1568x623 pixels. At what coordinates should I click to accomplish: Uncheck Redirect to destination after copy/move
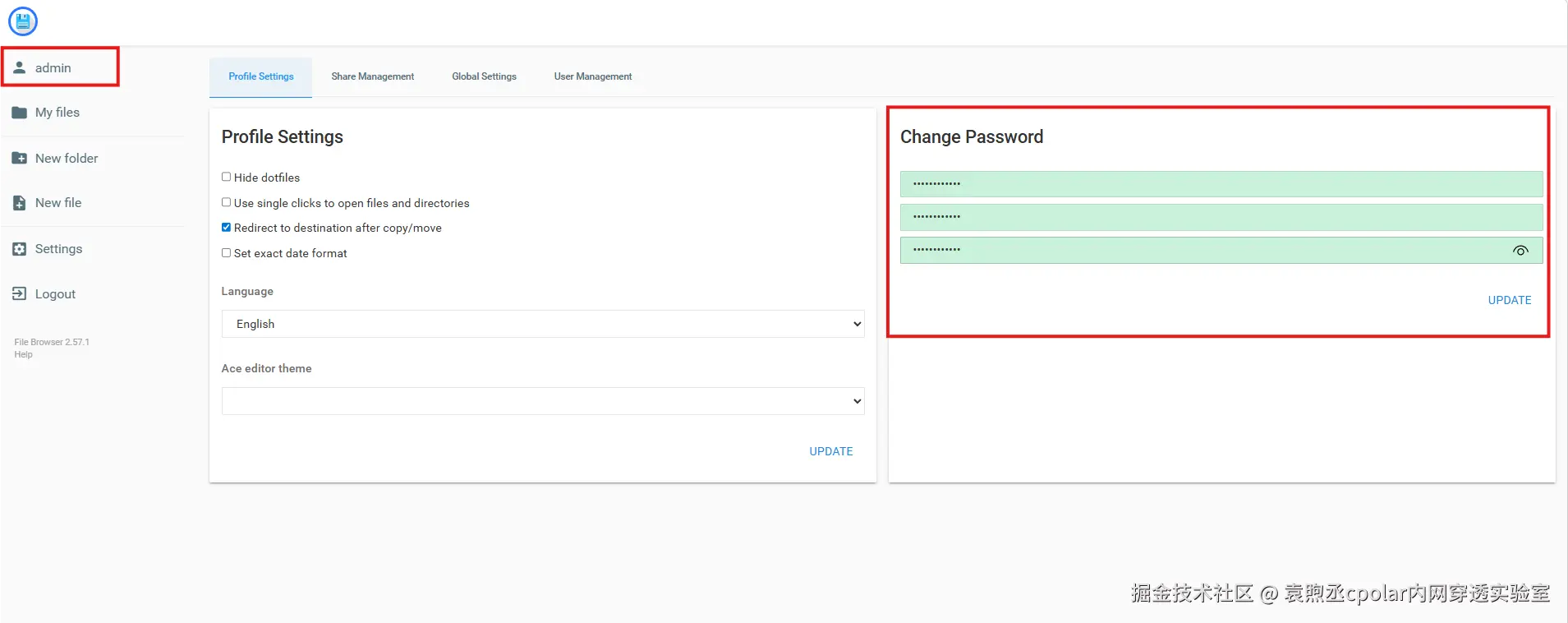click(227, 228)
